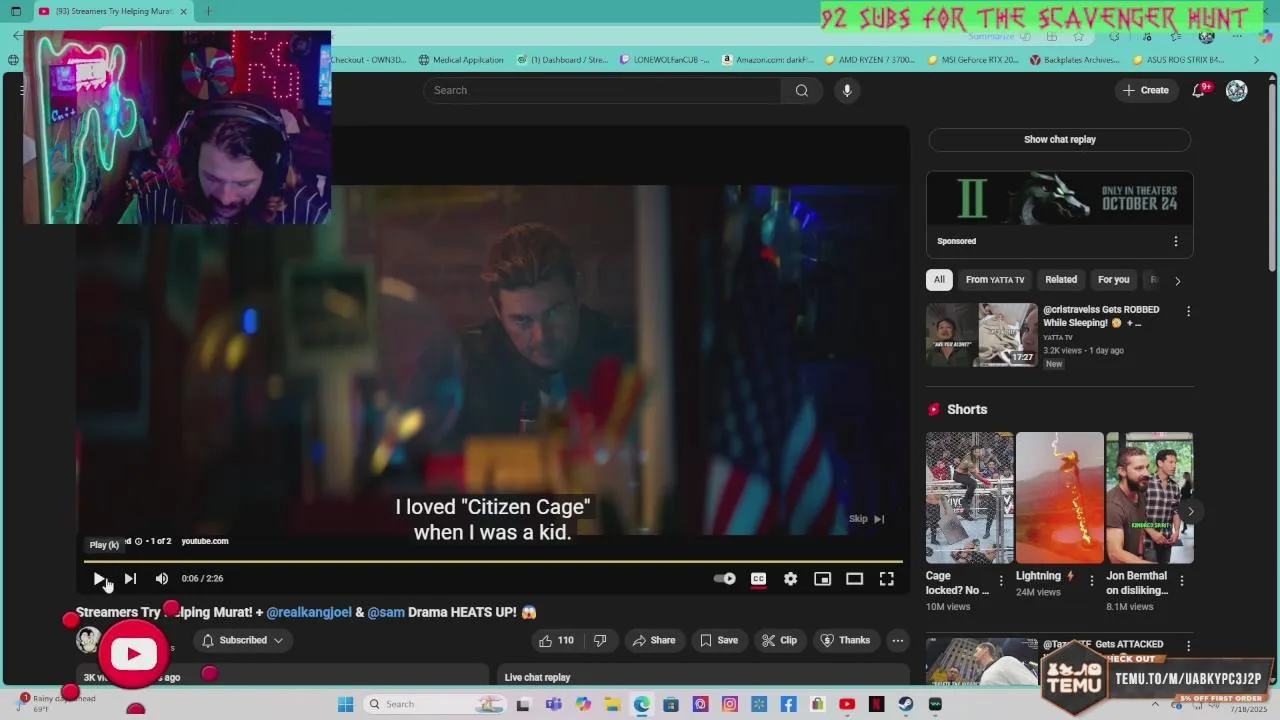Click the Windows taskbar Search box

pyautogui.click(x=433, y=704)
